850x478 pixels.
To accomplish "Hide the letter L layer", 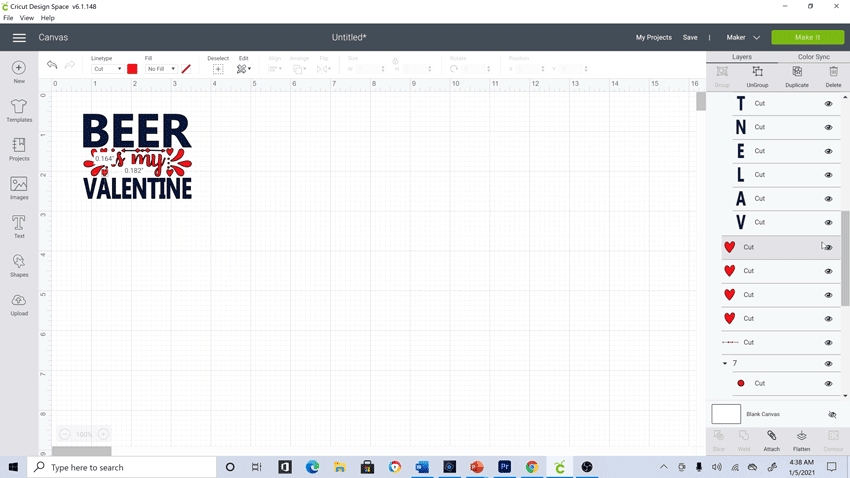I will (x=828, y=175).
